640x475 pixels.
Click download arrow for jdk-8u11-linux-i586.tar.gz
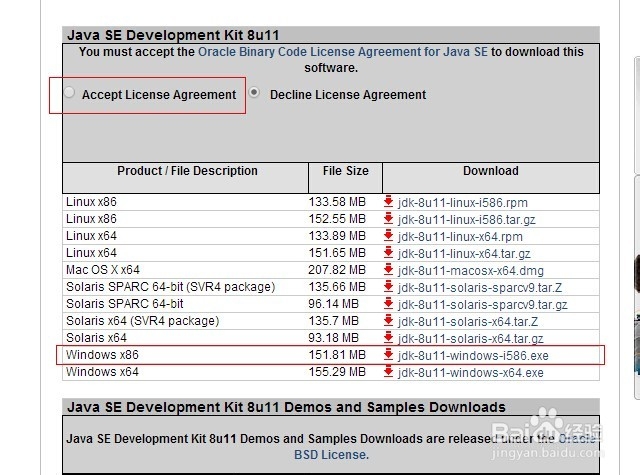[x=389, y=218]
